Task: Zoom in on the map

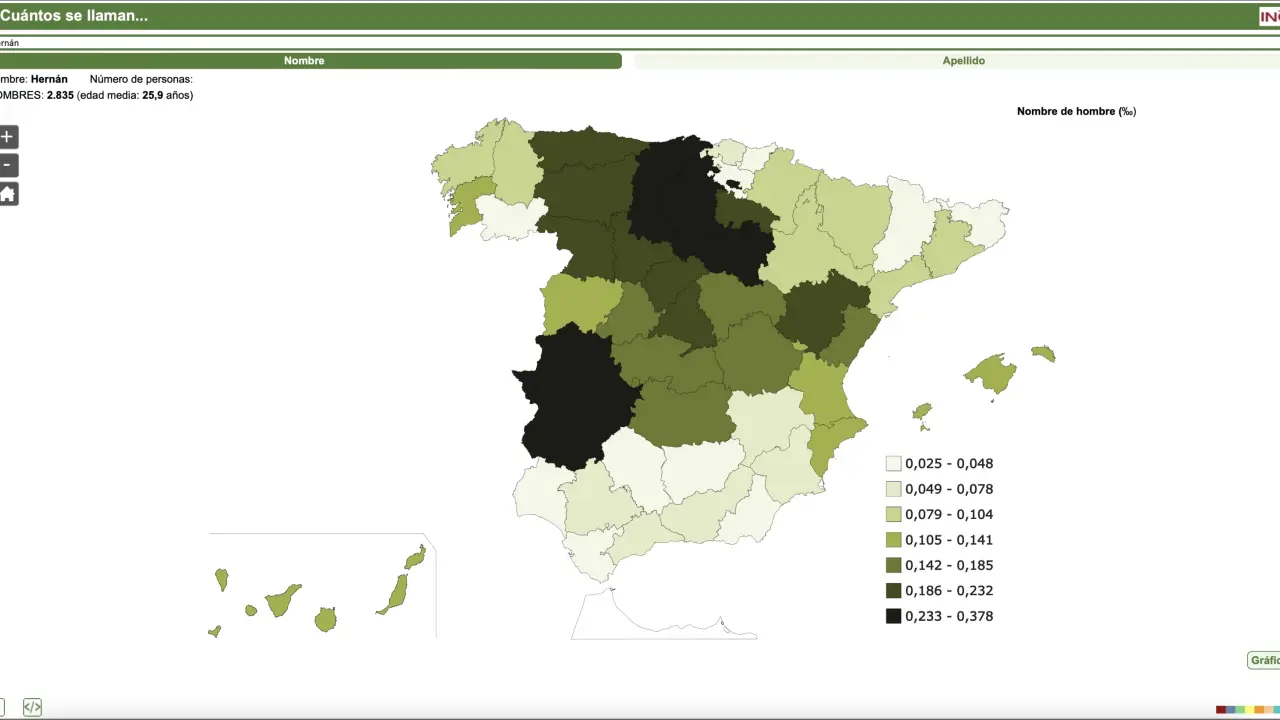Action: pyautogui.click(x=8, y=137)
